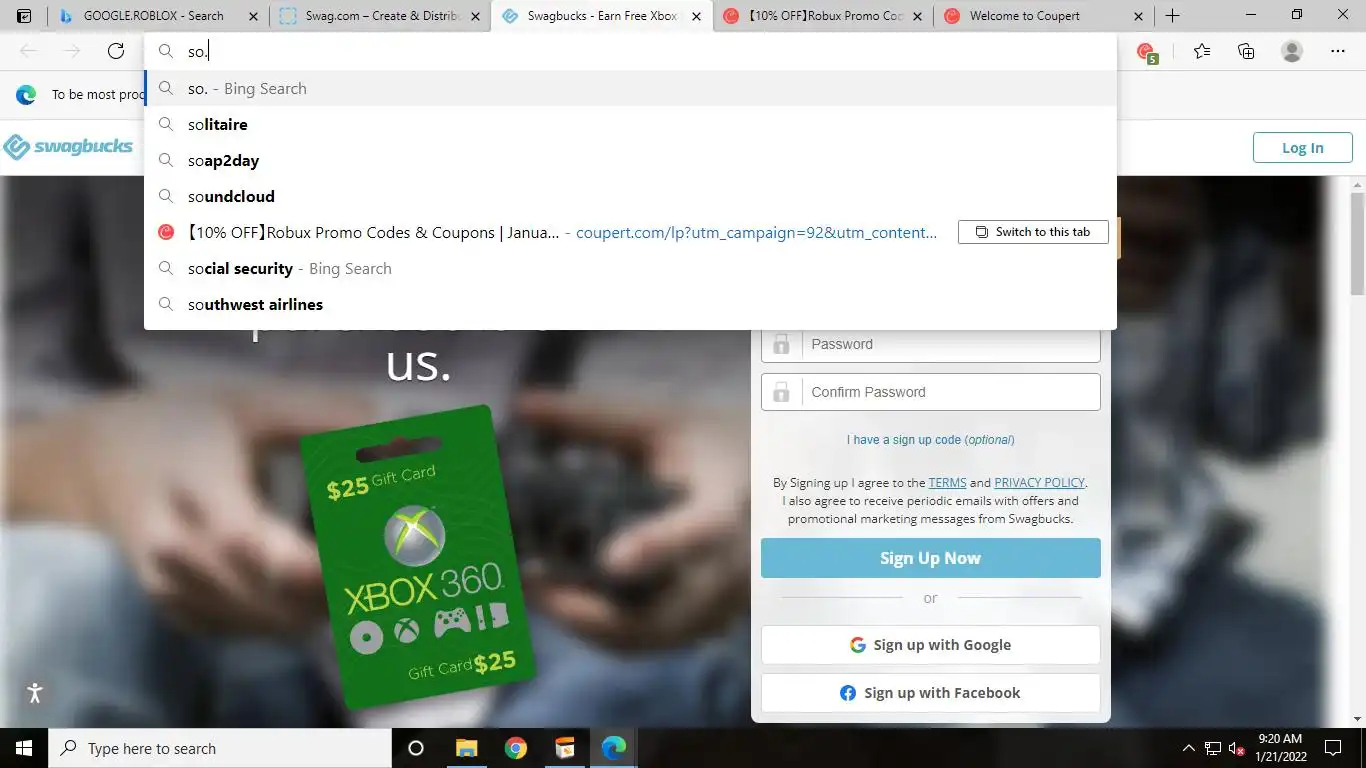The height and width of the screenshot is (768, 1366).
Task: Click the browser refresh icon
Action: click(x=116, y=51)
